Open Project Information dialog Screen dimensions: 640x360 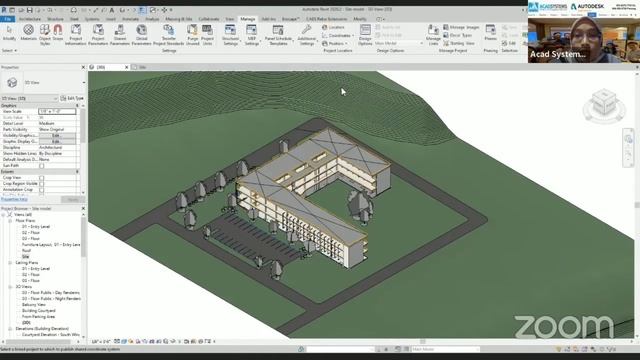(x=76, y=34)
